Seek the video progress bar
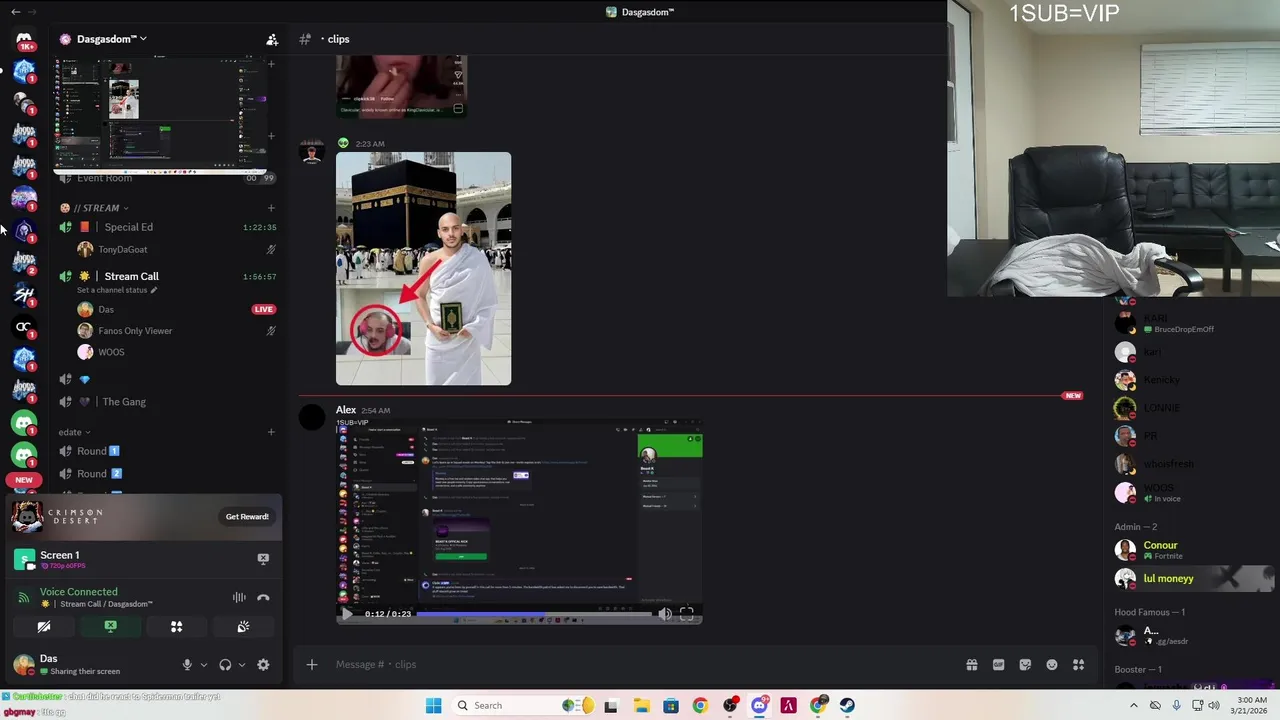Image resolution: width=1280 pixels, height=720 pixels. [533, 614]
